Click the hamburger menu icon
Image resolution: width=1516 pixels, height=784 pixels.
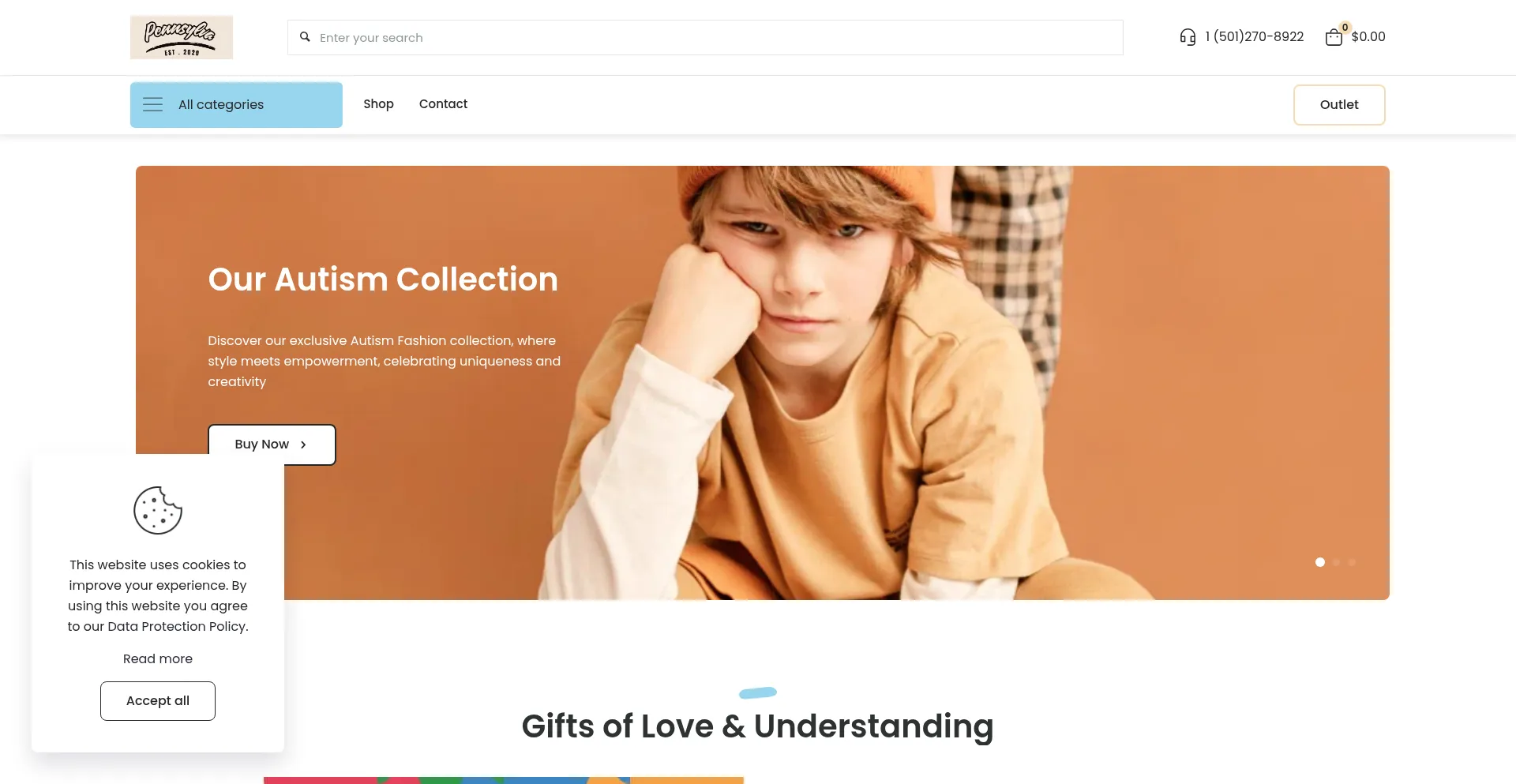pyautogui.click(x=152, y=104)
